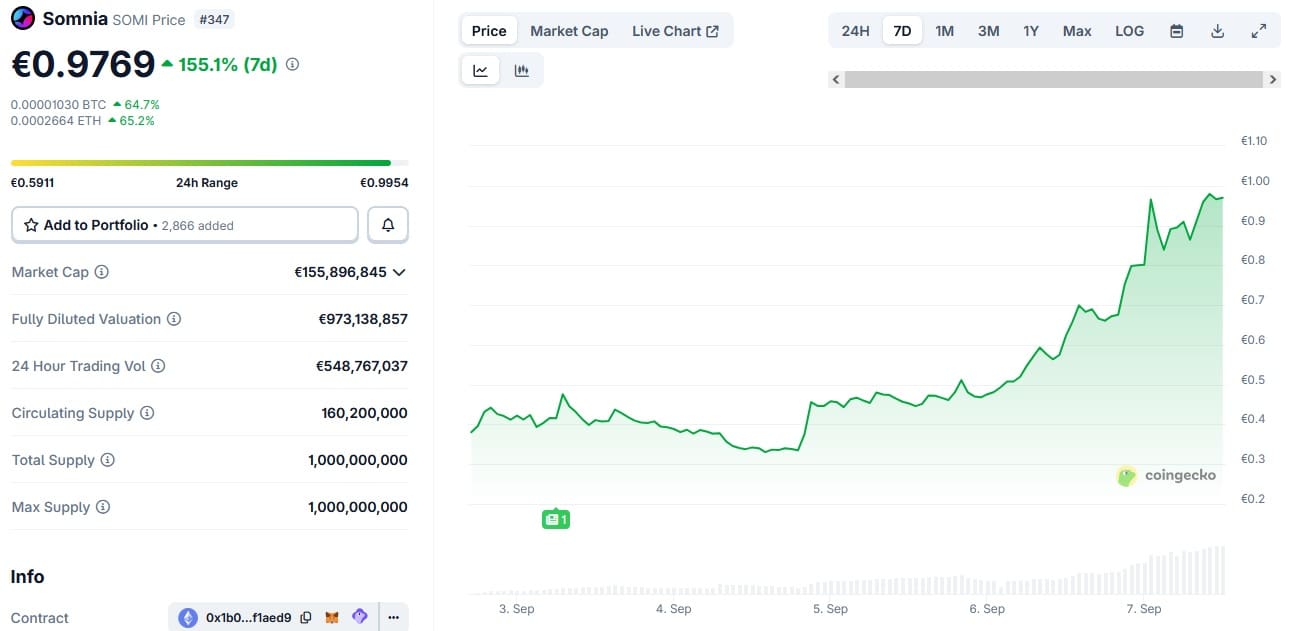The image size is (1299, 631).
Task: Click info icon next to 155.1% (7d)
Action: (x=292, y=64)
